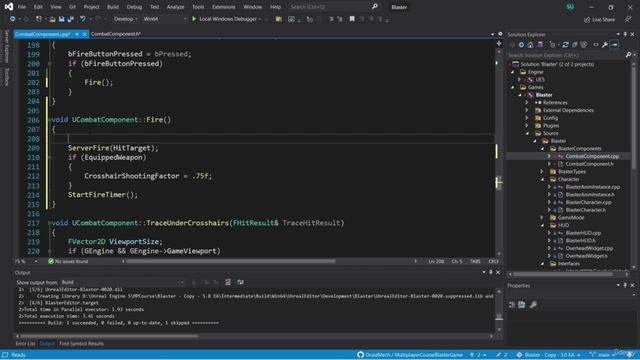The height and width of the screenshot is (360, 640).
Task: Click DruidMech / MultiplayerCourseBlasterGame in status bar
Action: coord(410,355)
